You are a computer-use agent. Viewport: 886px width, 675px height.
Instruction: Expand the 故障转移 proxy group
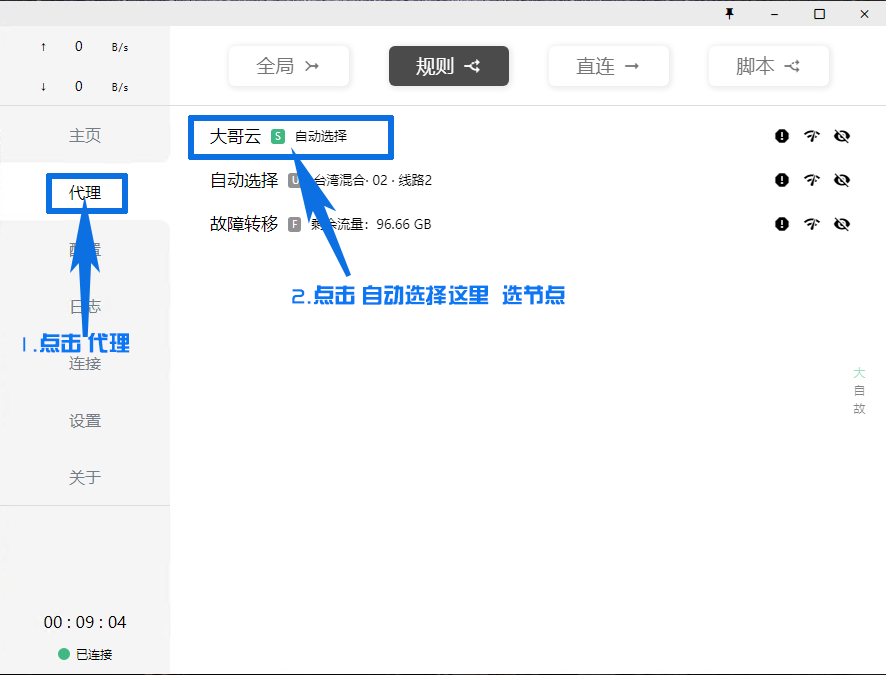(x=244, y=224)
